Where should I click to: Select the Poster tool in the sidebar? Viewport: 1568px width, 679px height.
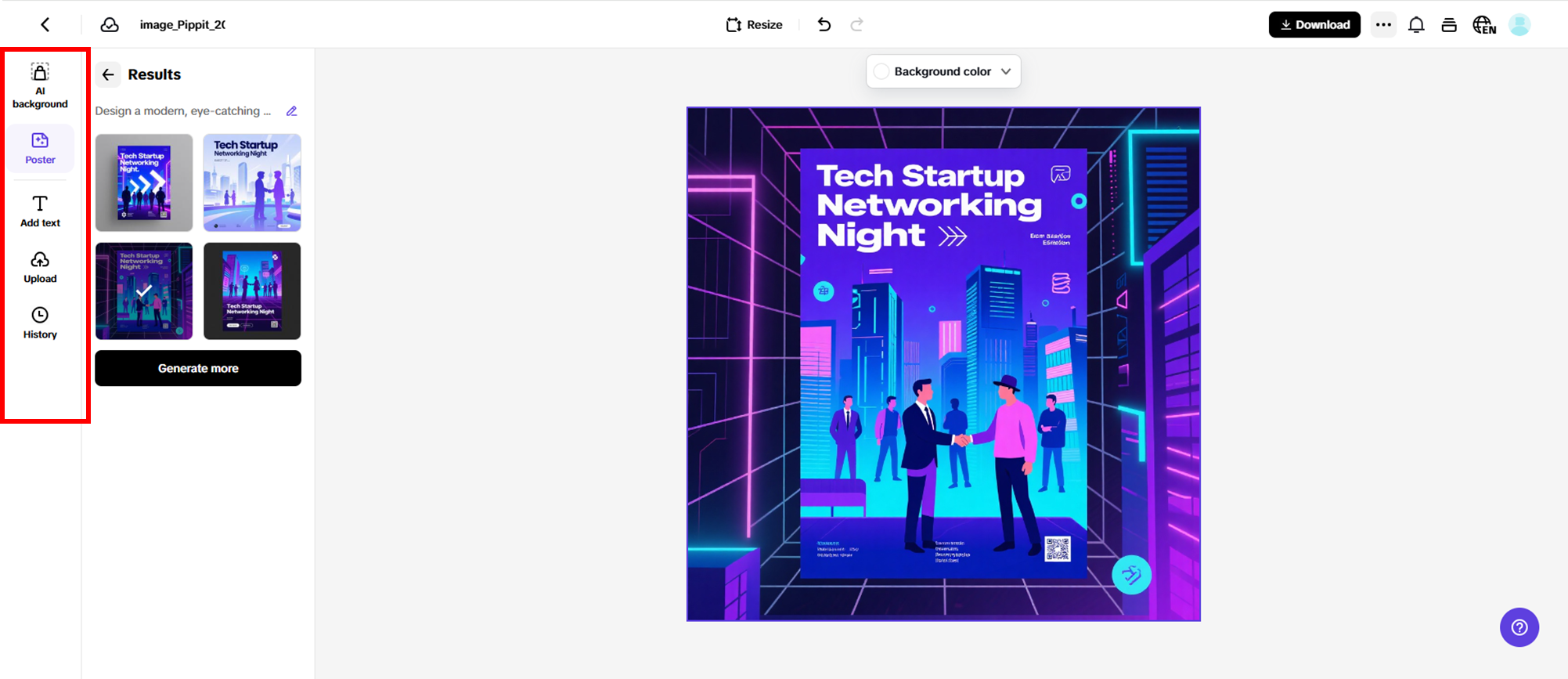pyautogui.click(x=40, y=148)
